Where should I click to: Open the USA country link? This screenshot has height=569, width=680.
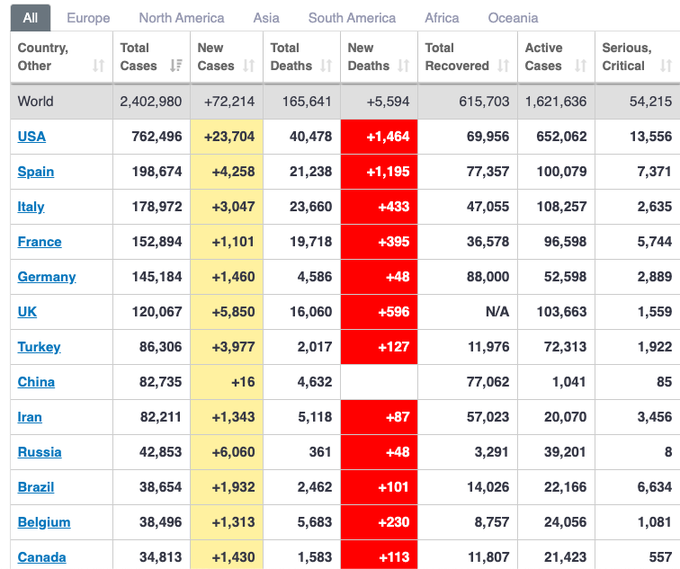coord(32,136)
